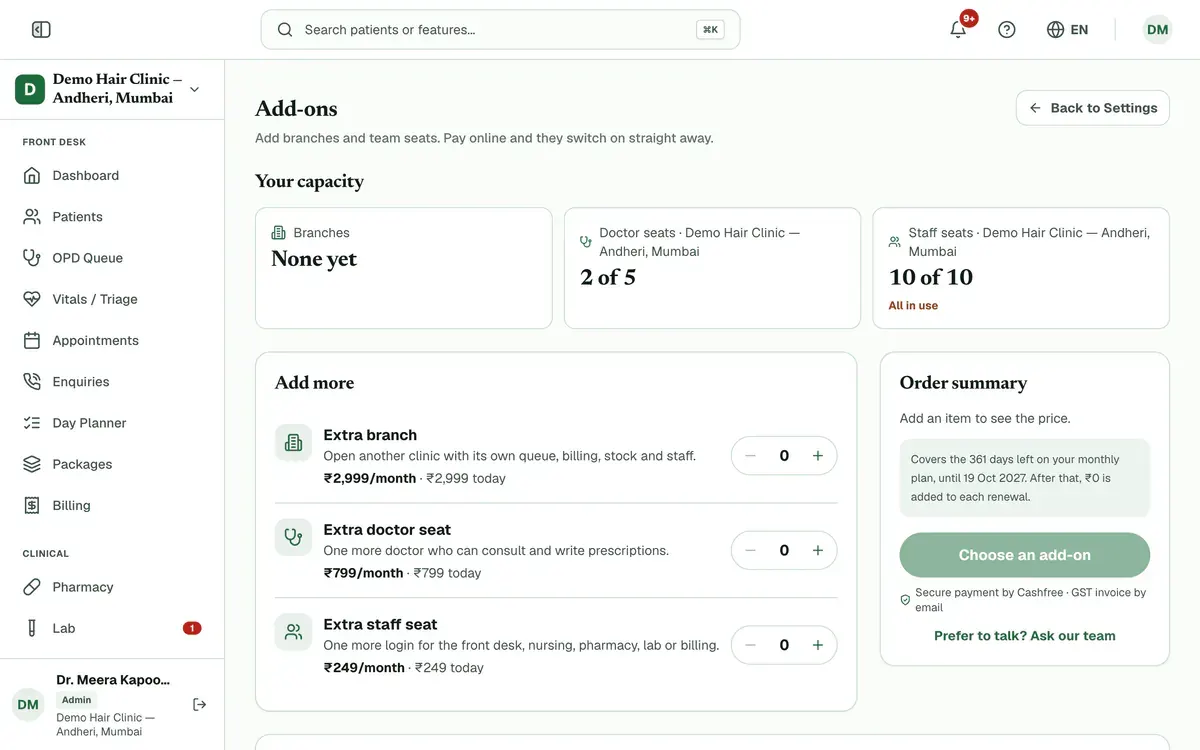Decrease Extra doctor seat quantity
The width and height of the screenshot is (1200, 750).
(x=750, y=550)
